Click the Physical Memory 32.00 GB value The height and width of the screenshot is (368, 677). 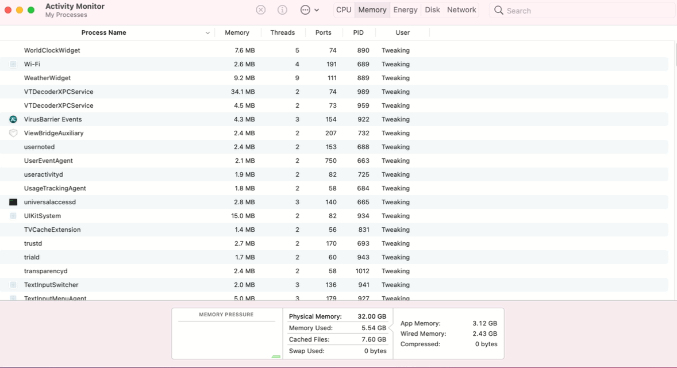point(372,316)
